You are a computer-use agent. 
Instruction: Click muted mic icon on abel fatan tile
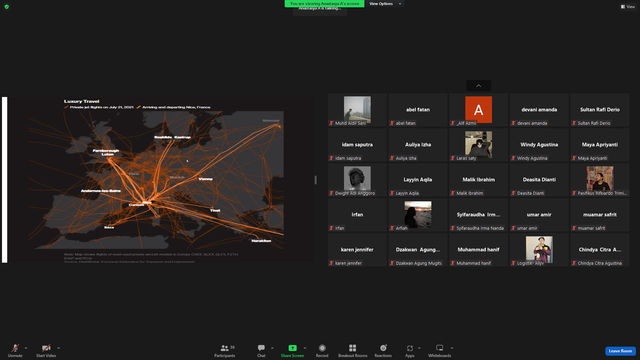coord(392,123)
